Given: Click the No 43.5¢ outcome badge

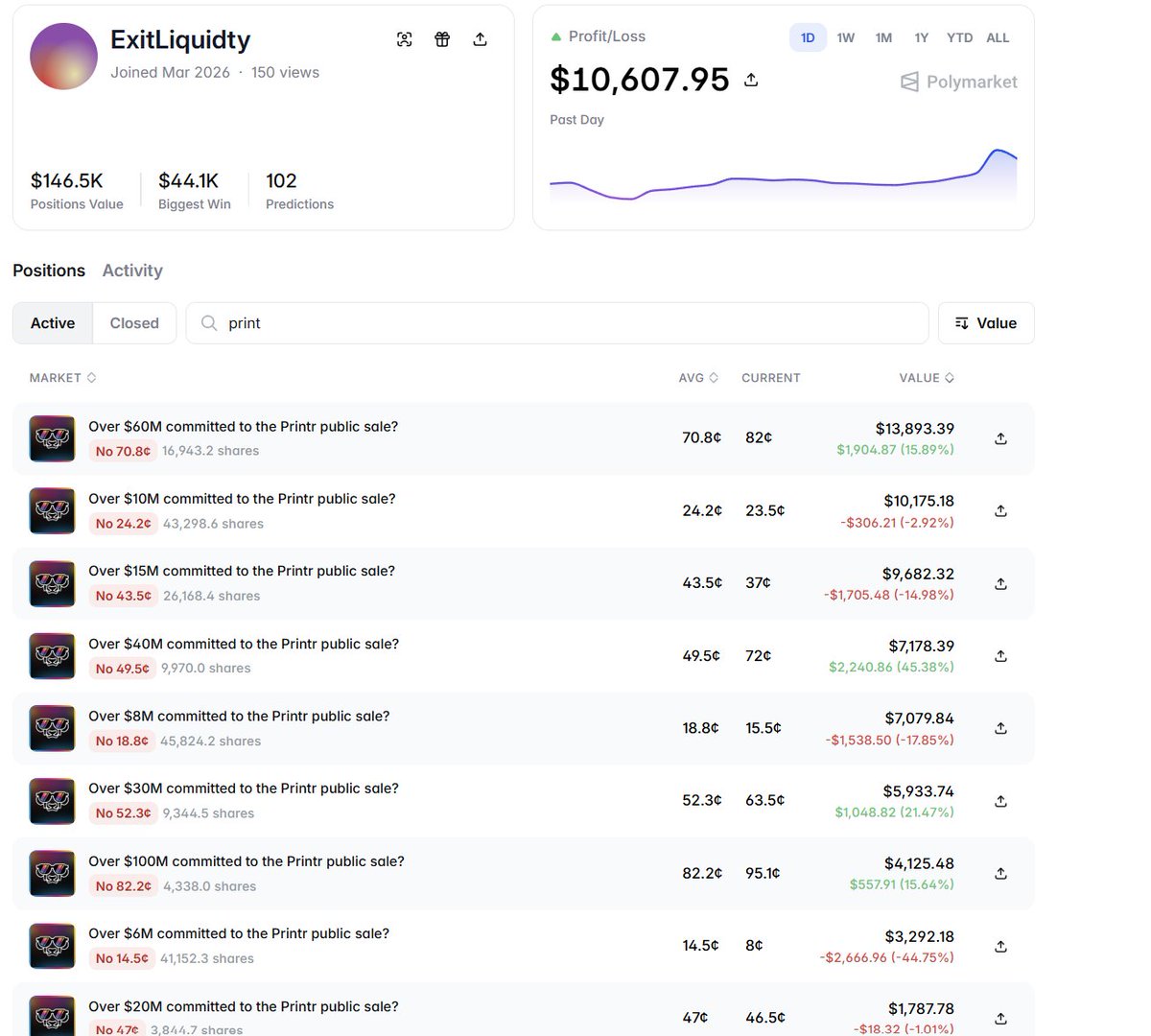Looking at the screenshot, I should tap(123, 596).
